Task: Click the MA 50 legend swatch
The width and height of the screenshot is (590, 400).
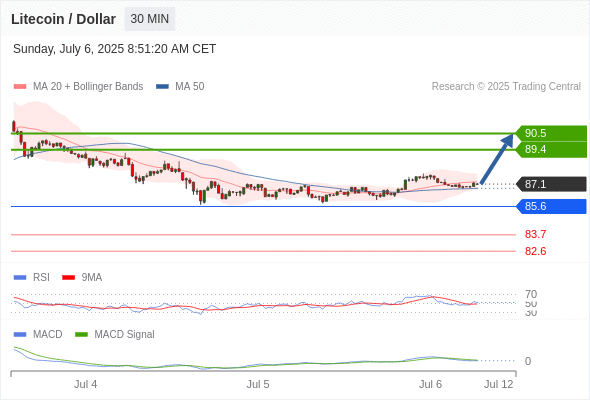Action: (162, 87)
